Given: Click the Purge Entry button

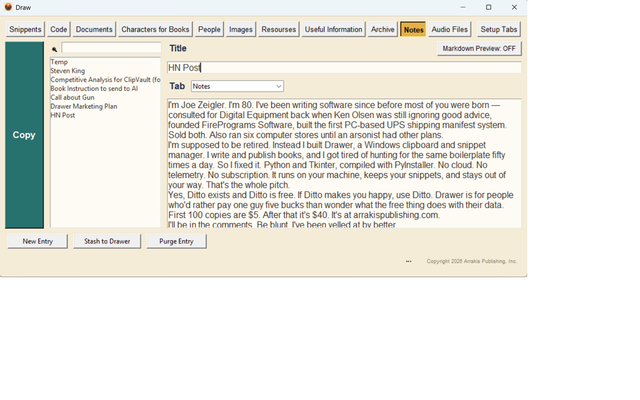Looking at the screenshot, I should 176,241.
